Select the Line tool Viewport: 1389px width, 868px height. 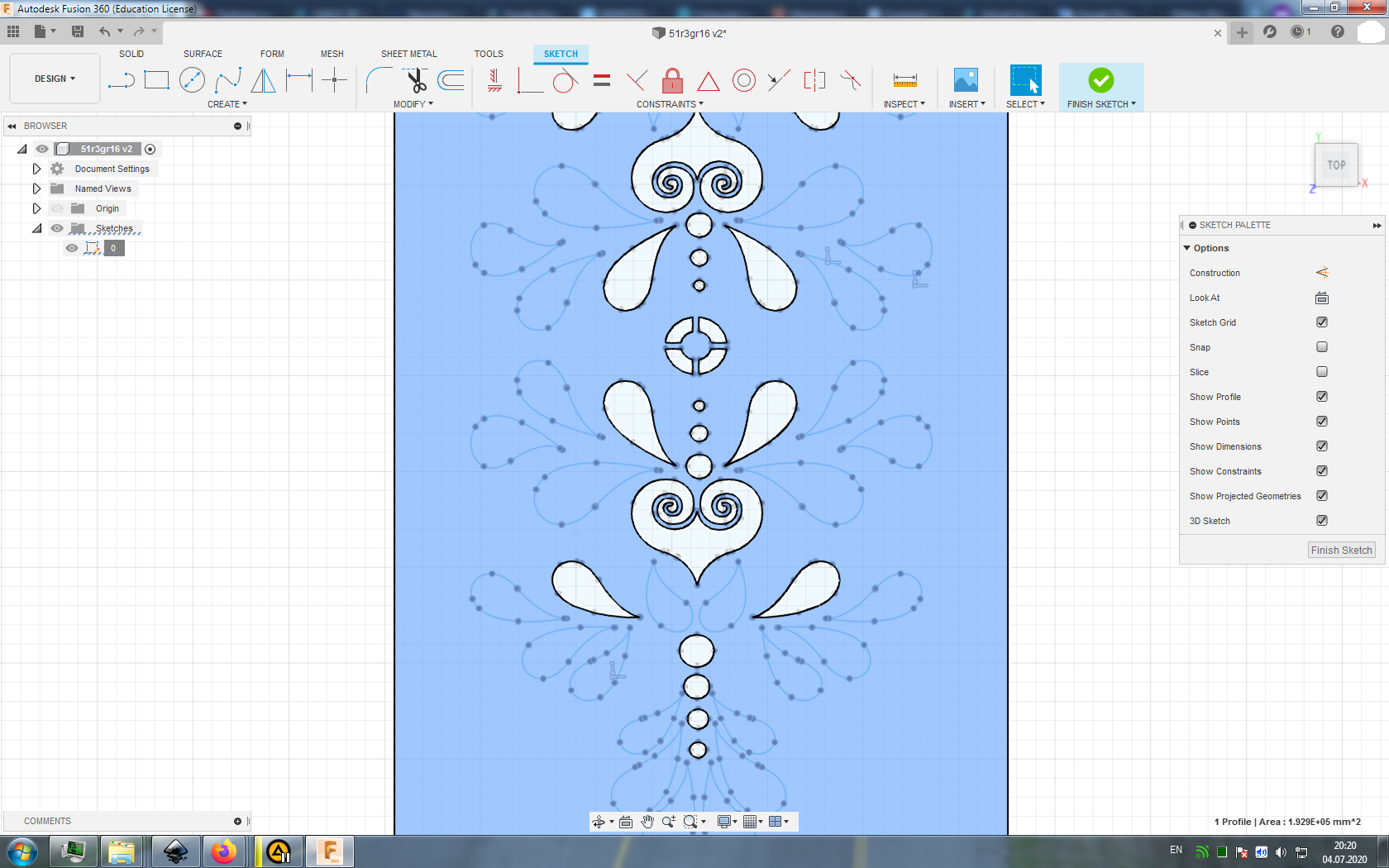click(x=121, y=80)
